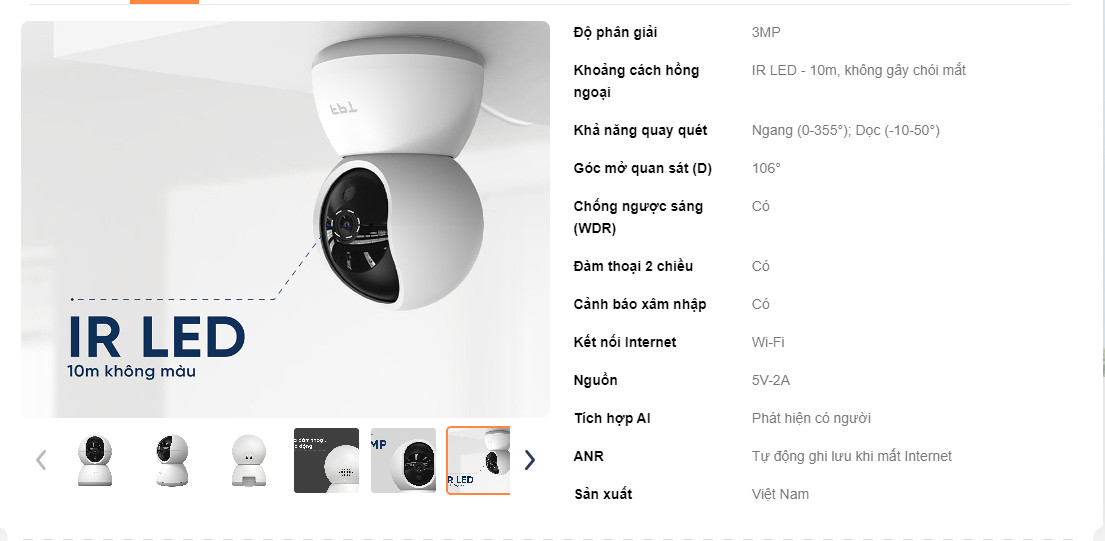Image resolution: width=1105 pixels, height=541 pixels.
Task: Open the dark speaker-grille thumbnail
Action: 326,460
